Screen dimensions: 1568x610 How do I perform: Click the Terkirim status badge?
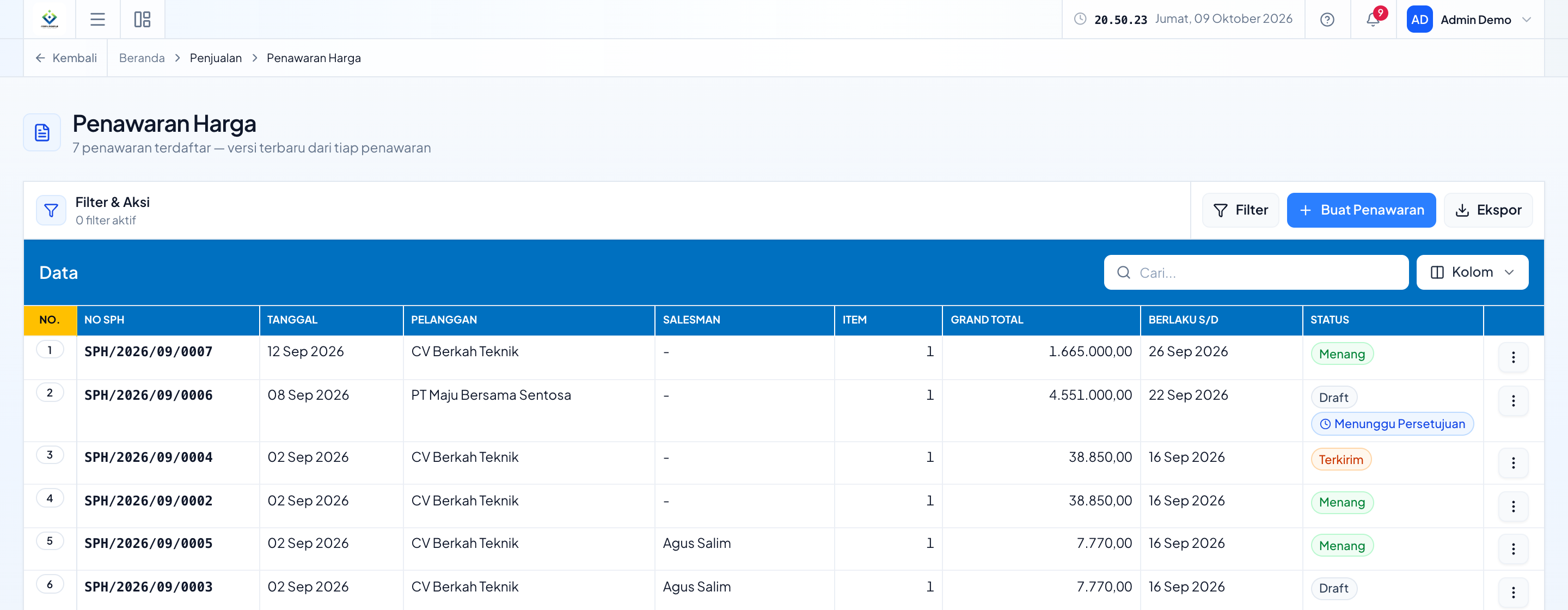(1340, 460)
